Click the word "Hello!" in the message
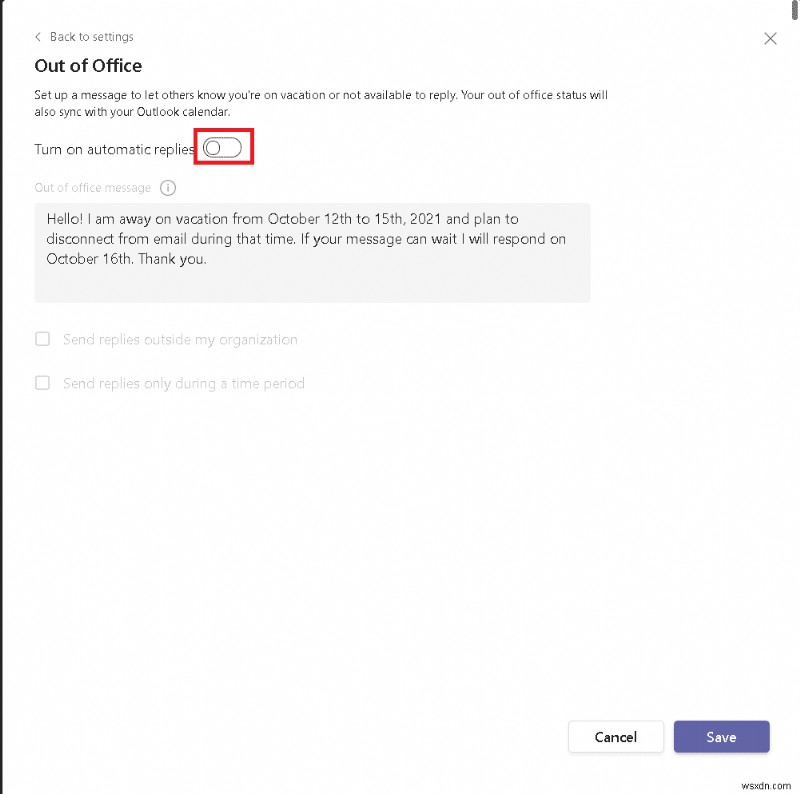The image size is (800, 794). point(66,219)
